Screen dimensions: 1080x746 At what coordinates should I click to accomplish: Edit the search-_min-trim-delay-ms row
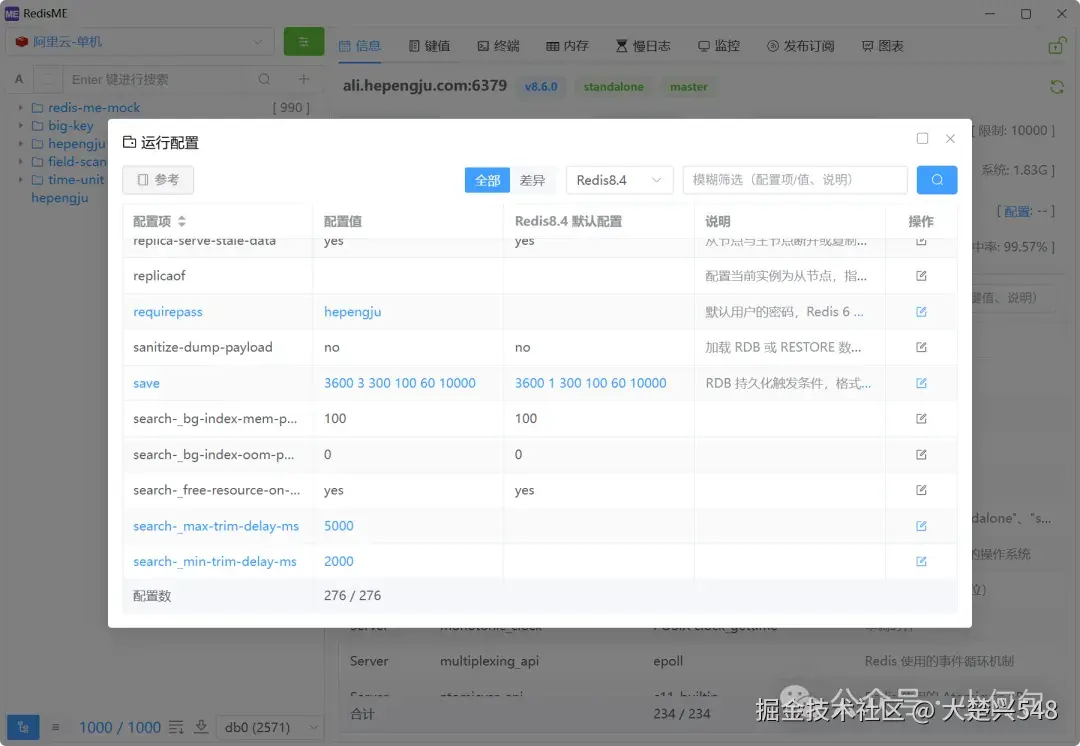coord(921,561)
